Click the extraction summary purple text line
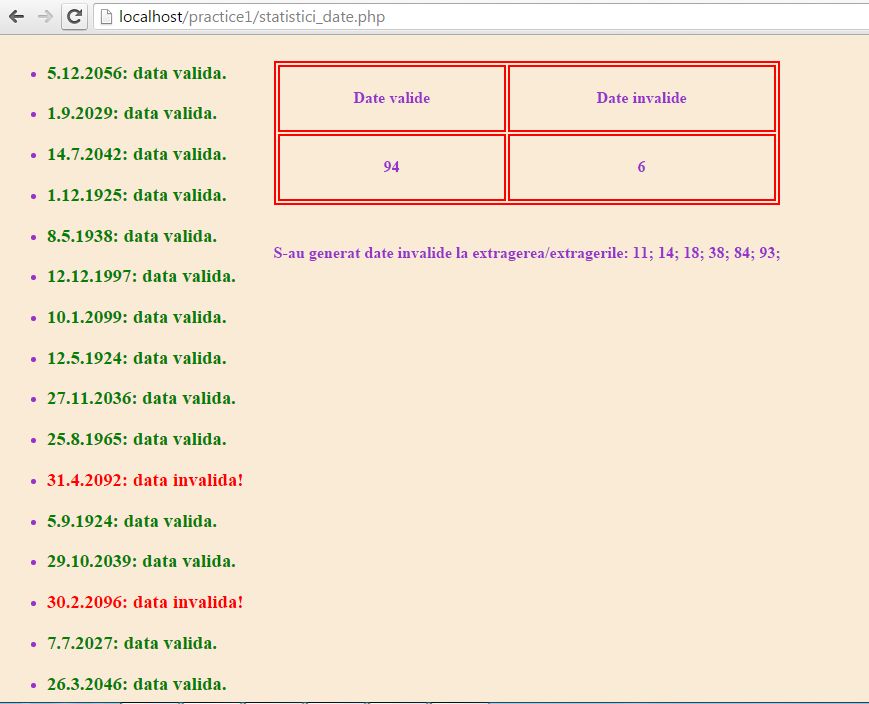The image size is (869, 704). point(527,253)
